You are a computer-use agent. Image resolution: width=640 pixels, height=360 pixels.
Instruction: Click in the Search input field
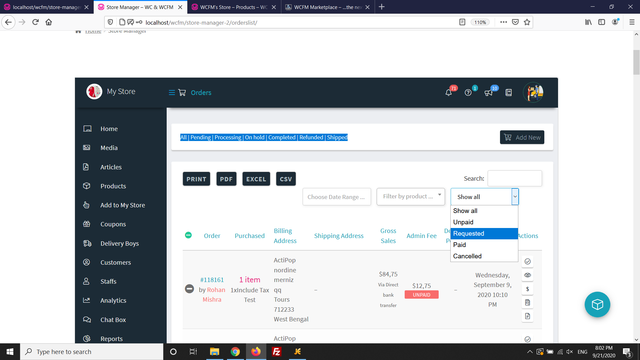coord(514,178)
